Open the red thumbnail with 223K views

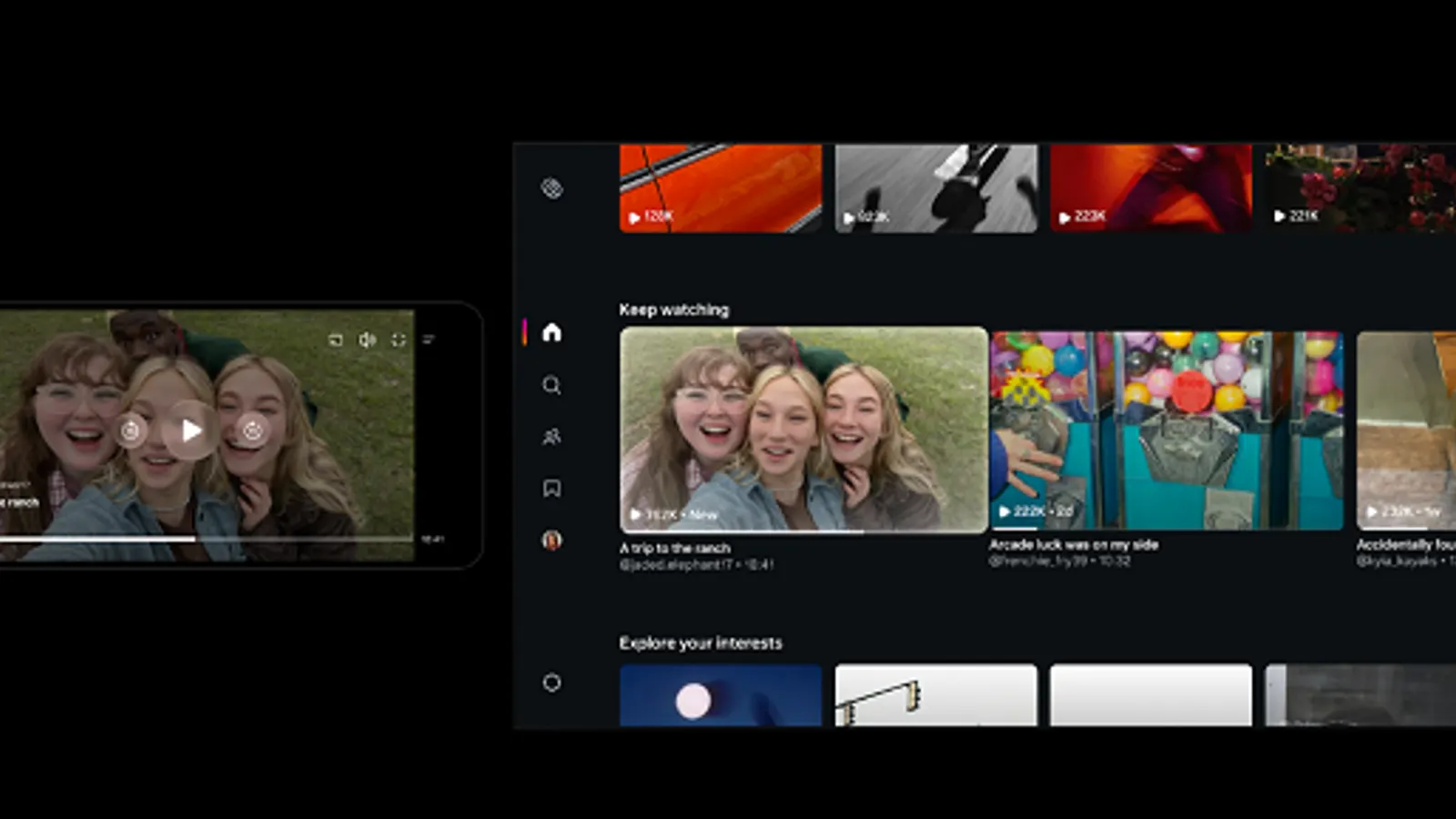pyautogui.click(x=1150, y=188)
